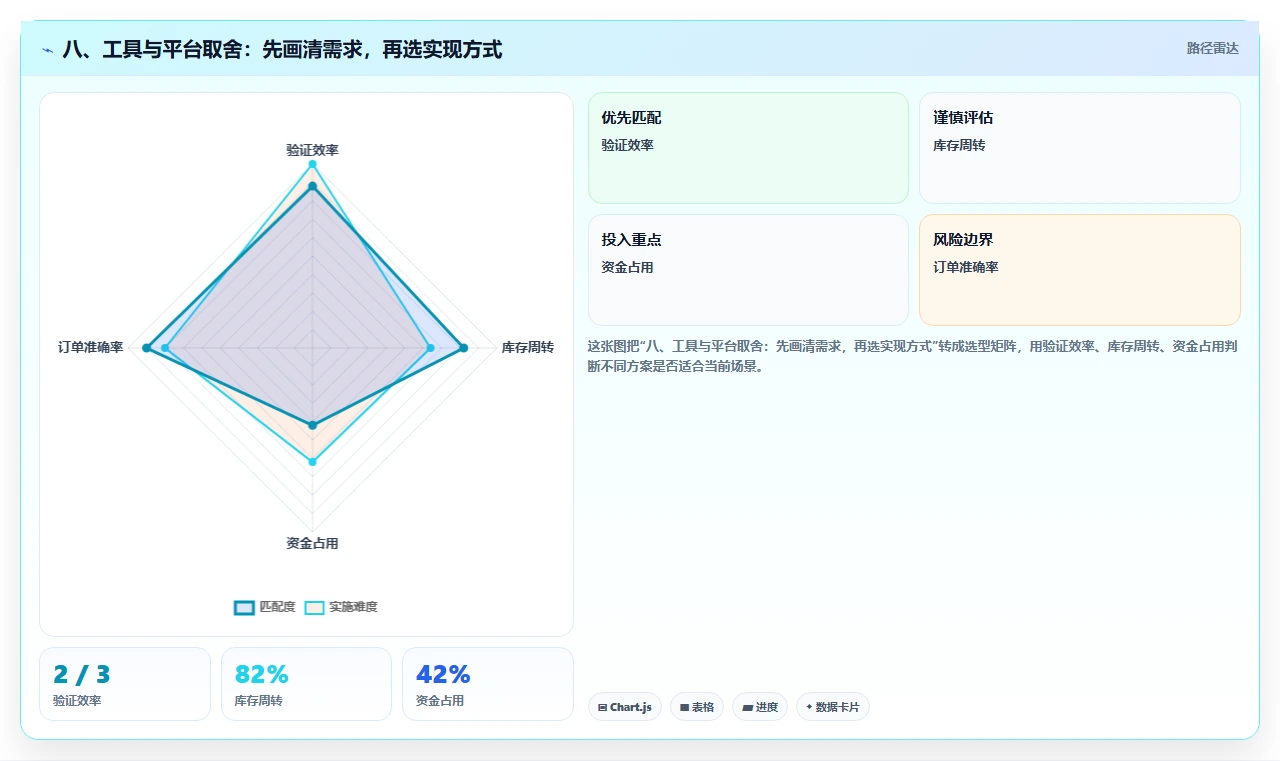Click the 实施难度 data point on 库存周转 axis
Screen dimensions: 1280x761
(430, 348)
